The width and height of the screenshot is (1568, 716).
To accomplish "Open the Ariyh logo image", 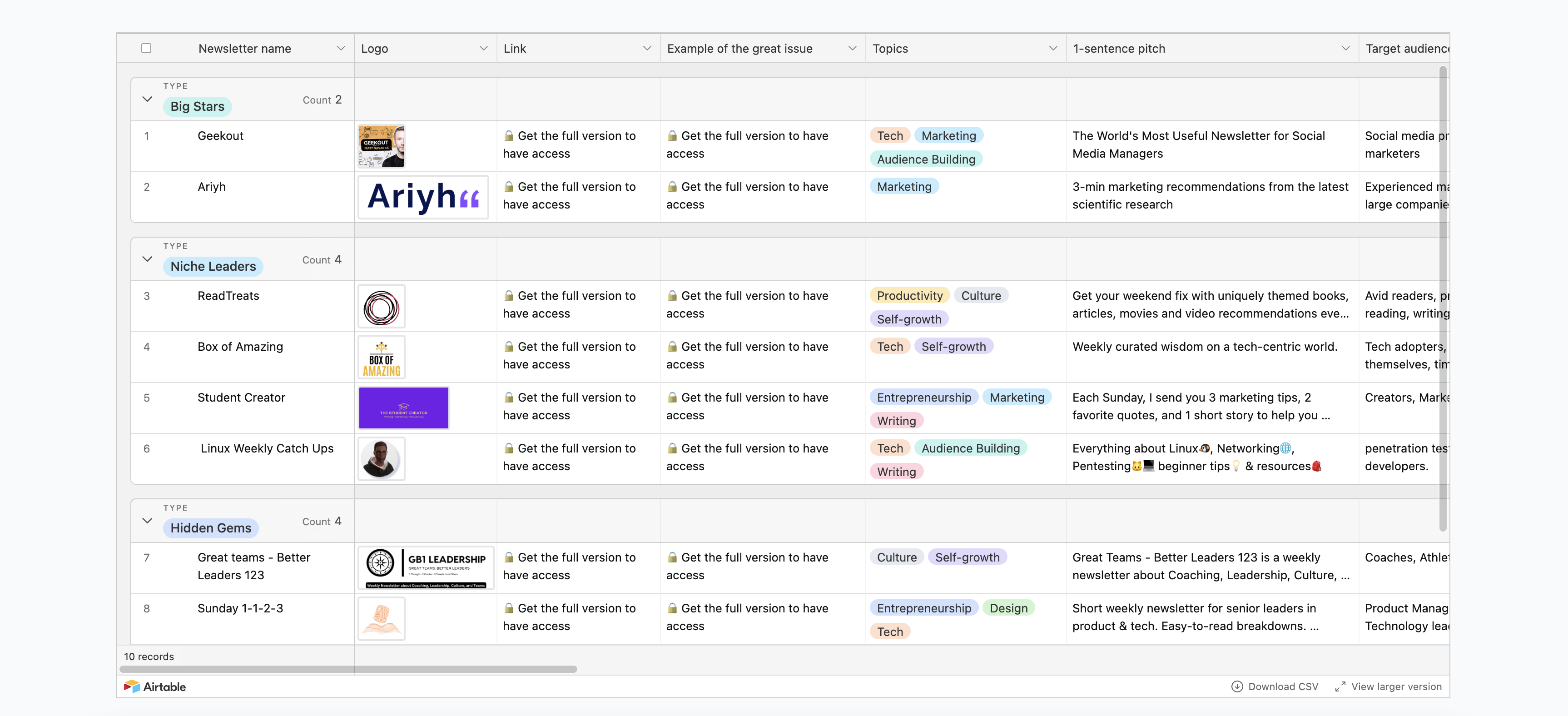I will click(423, 197).
